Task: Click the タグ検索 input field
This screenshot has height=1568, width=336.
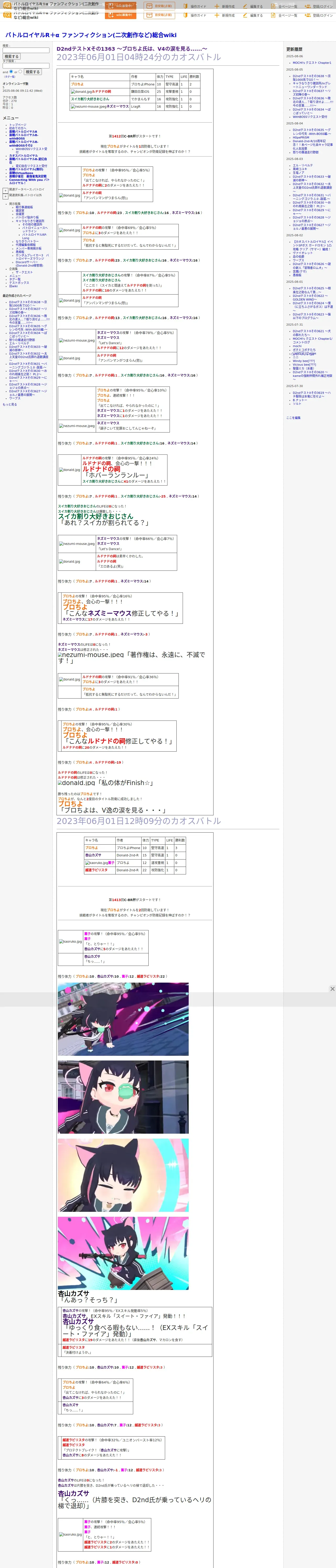Action: [x=26, y=66]
